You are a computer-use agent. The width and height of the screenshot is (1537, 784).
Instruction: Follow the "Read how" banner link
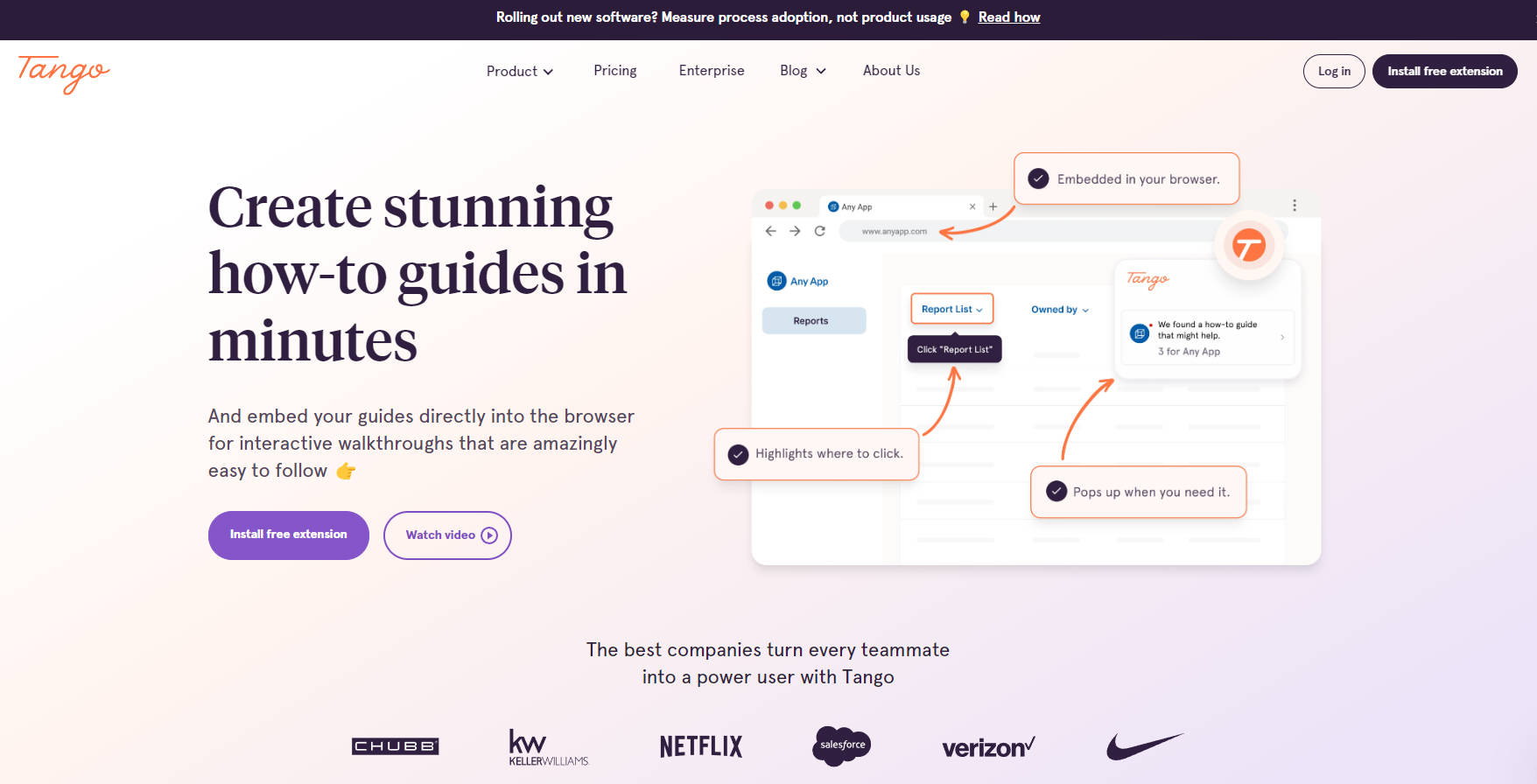1008,17
